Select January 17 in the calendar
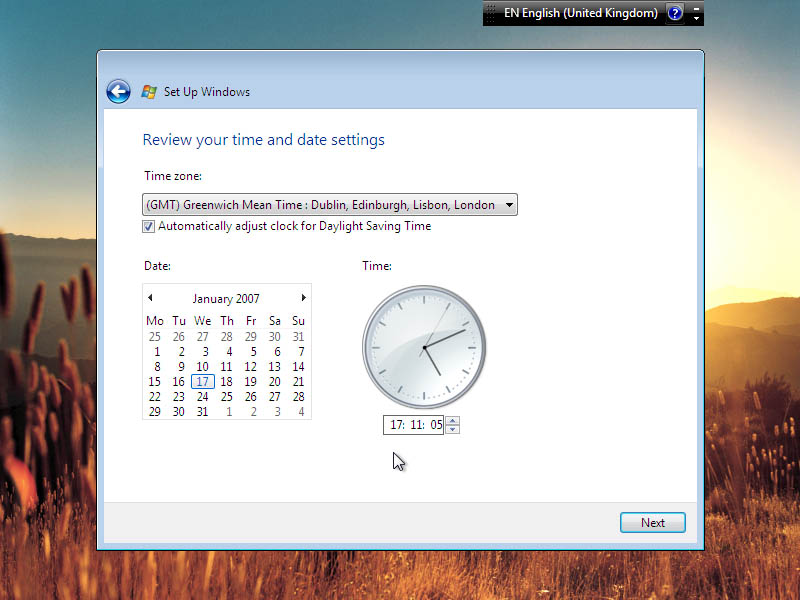The width and height of the screenshot is (800, 600). pyautogui.click(x=203, y=382)
